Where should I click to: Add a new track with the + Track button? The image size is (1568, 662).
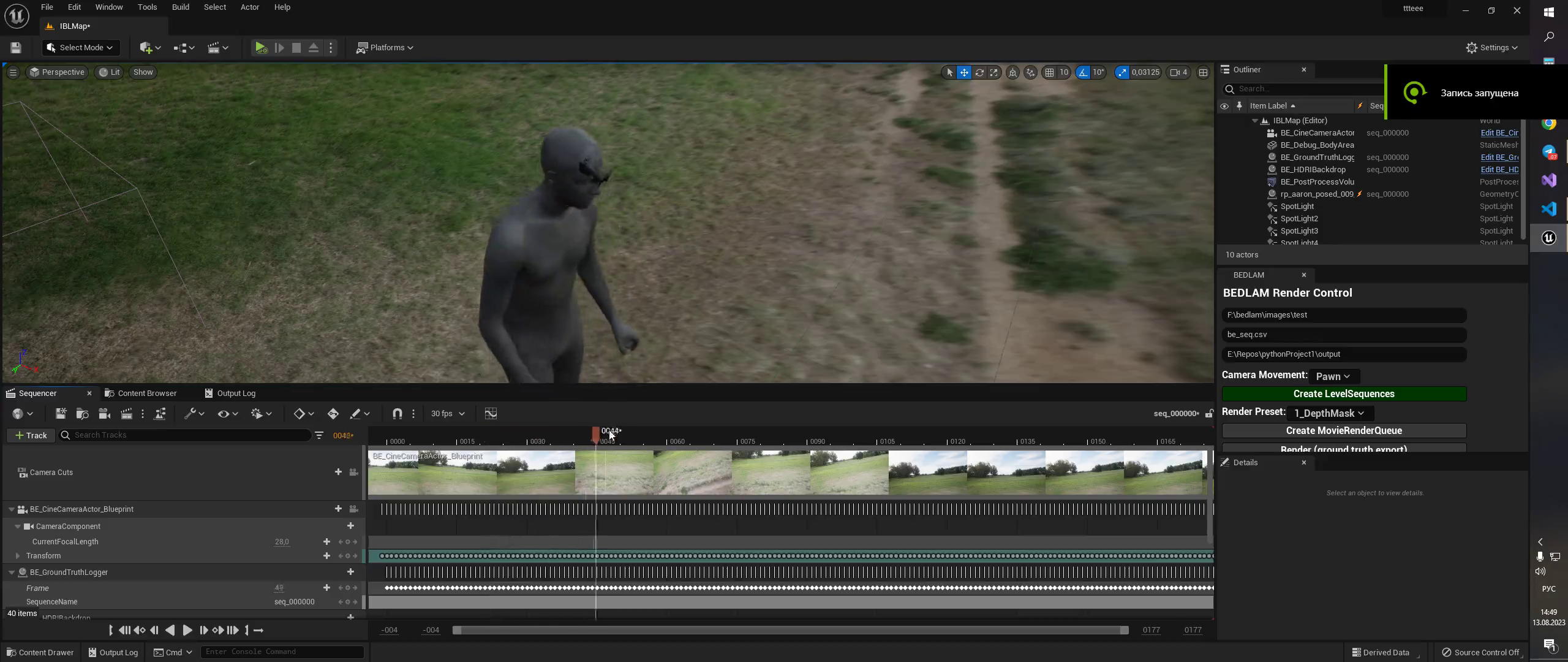31,435
